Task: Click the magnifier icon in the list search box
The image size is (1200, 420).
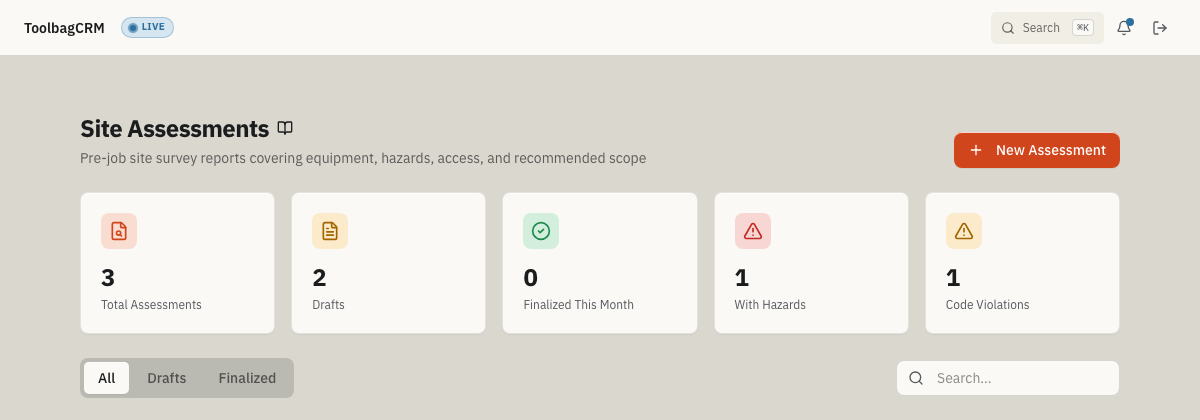Action: click(916, 378)
